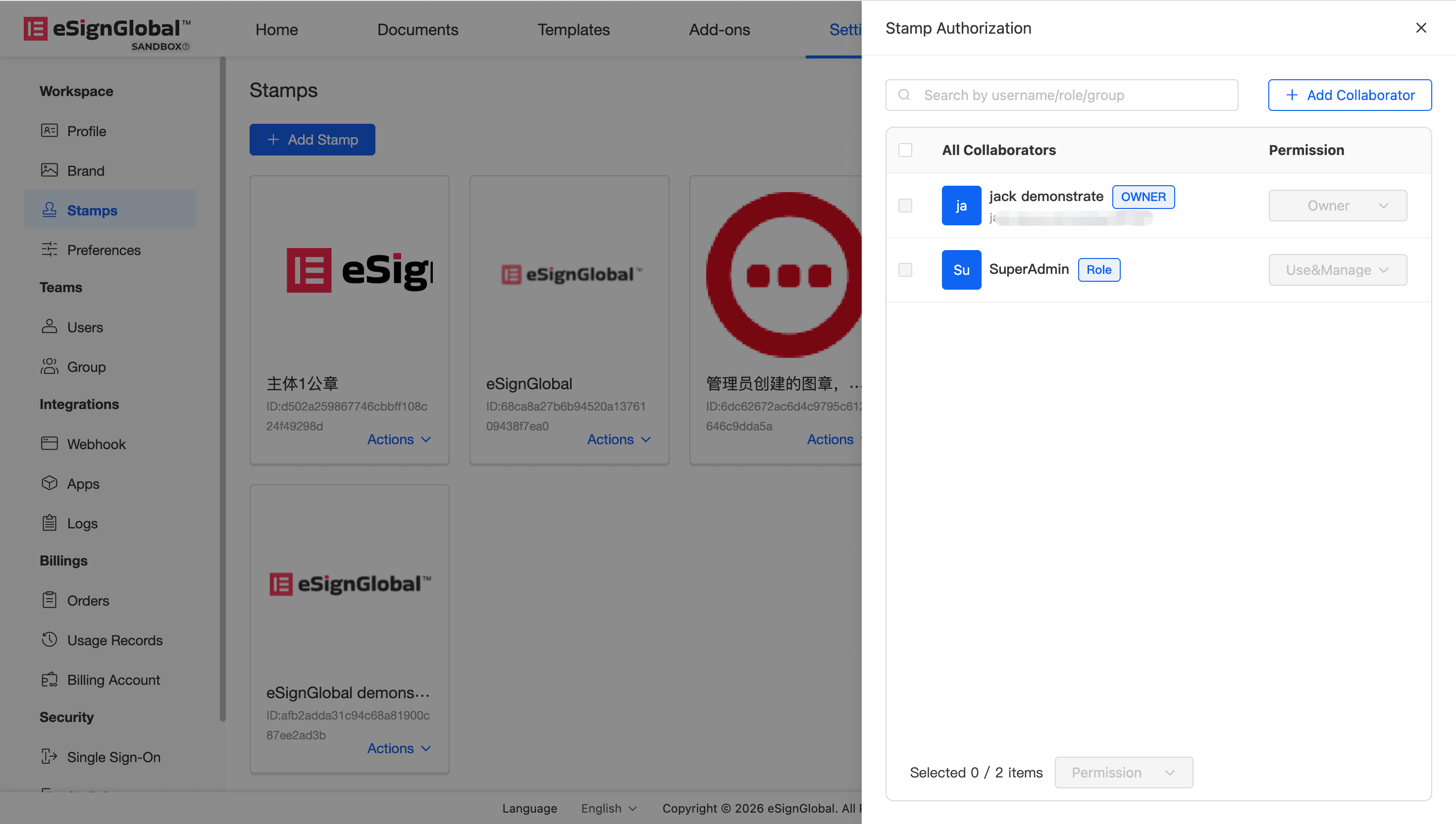Select the jack demonstrate checkbox
This screenshot has width=1456, height=824.
pos(905,206)
